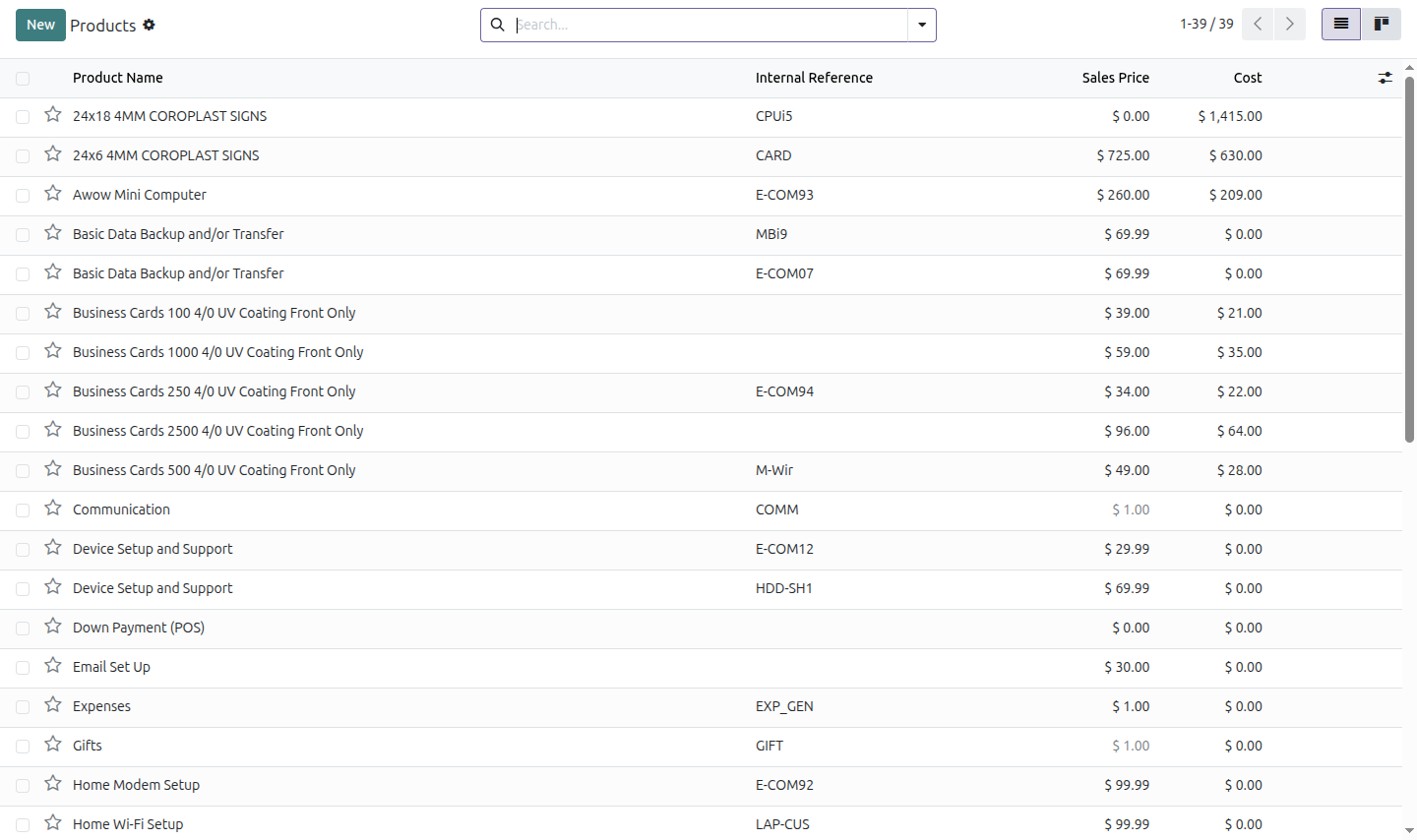This screenshot has width=1417, height=840.
Task: Click the Products breadcrumb title
Action: [102, 26]
